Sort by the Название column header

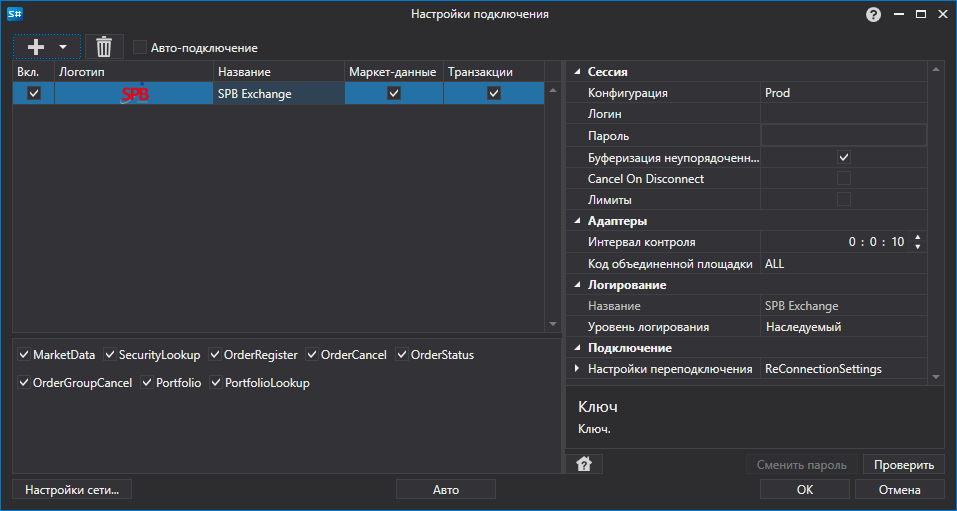point(279,71)
